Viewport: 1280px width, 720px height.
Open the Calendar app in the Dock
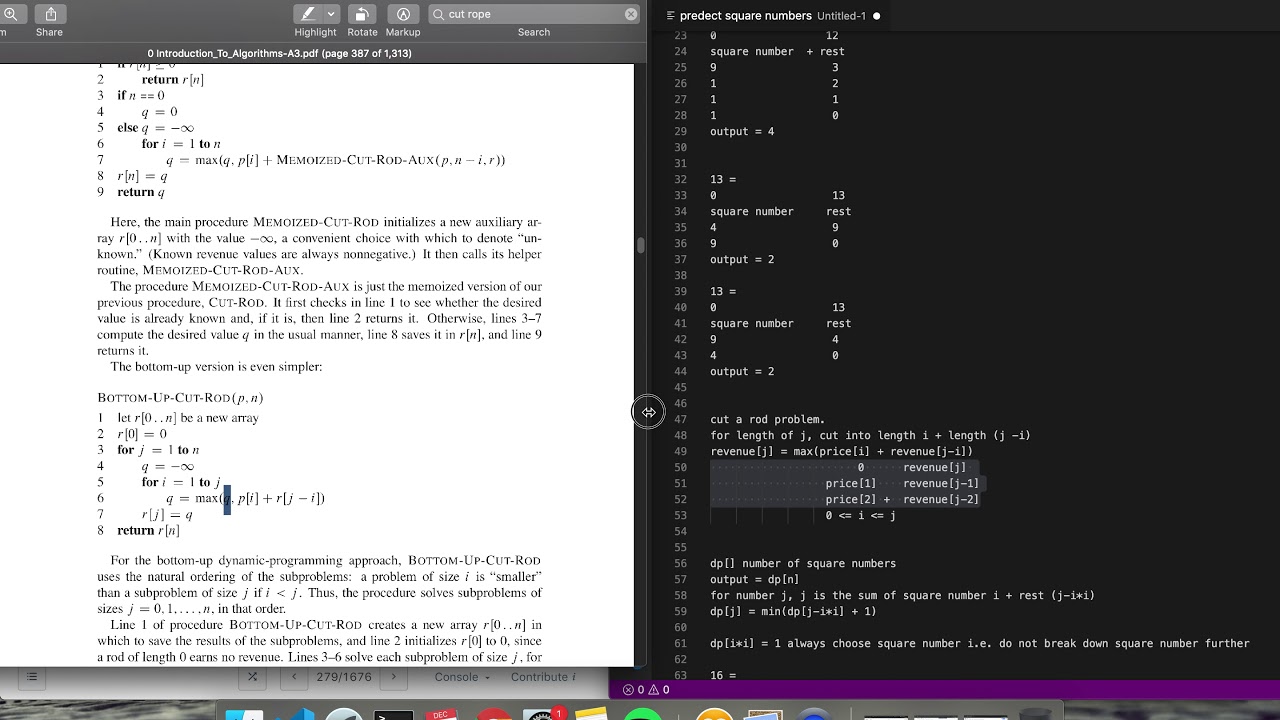point(441,714)
